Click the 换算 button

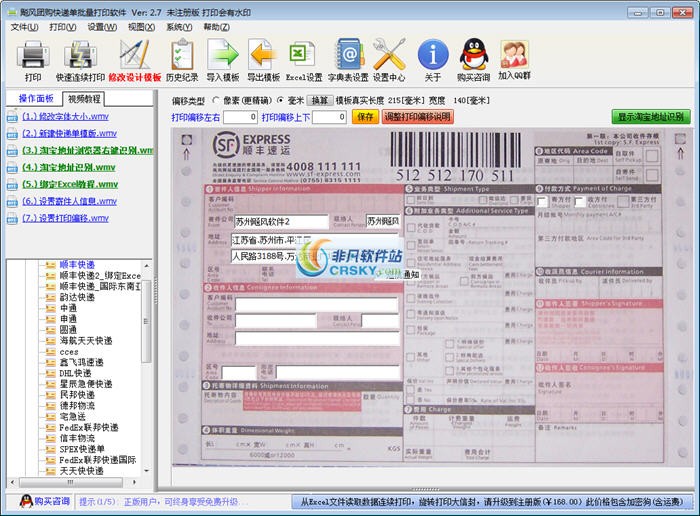point(320,100)
